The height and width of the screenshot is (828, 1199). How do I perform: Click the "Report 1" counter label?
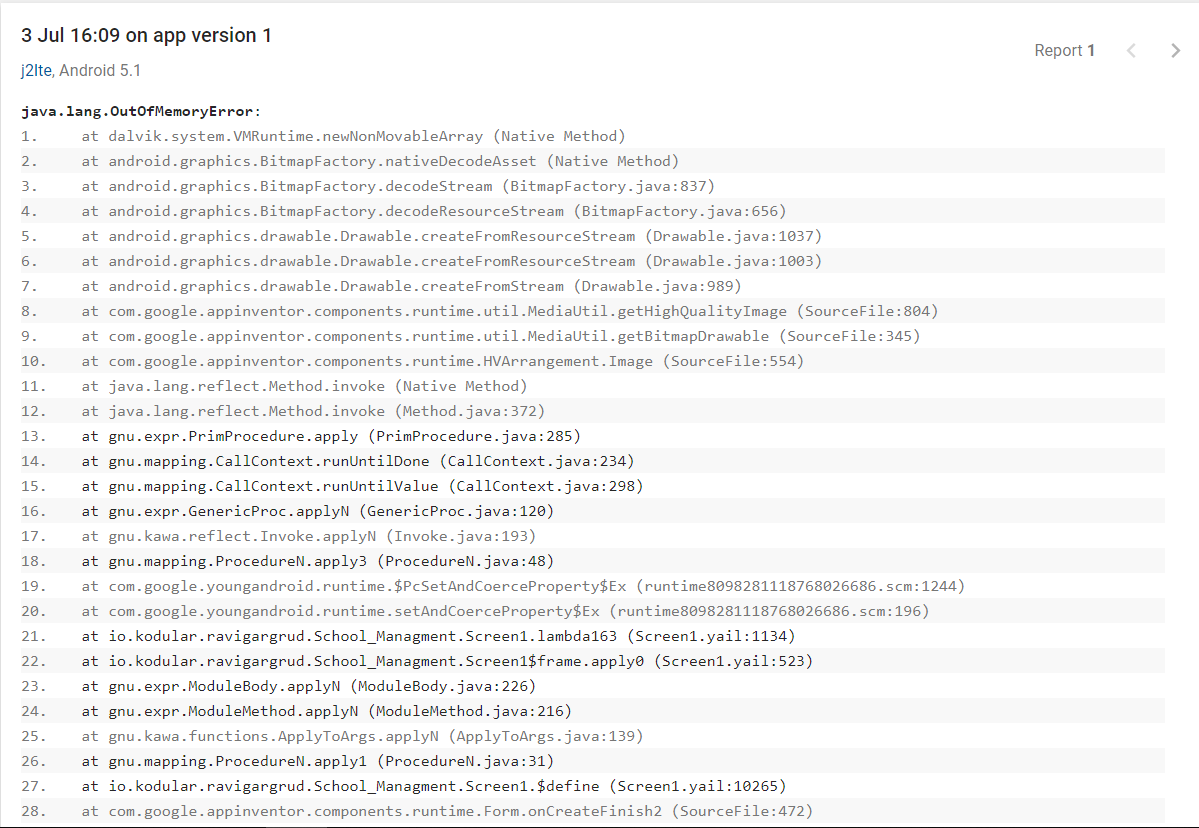pos(1064,51)
